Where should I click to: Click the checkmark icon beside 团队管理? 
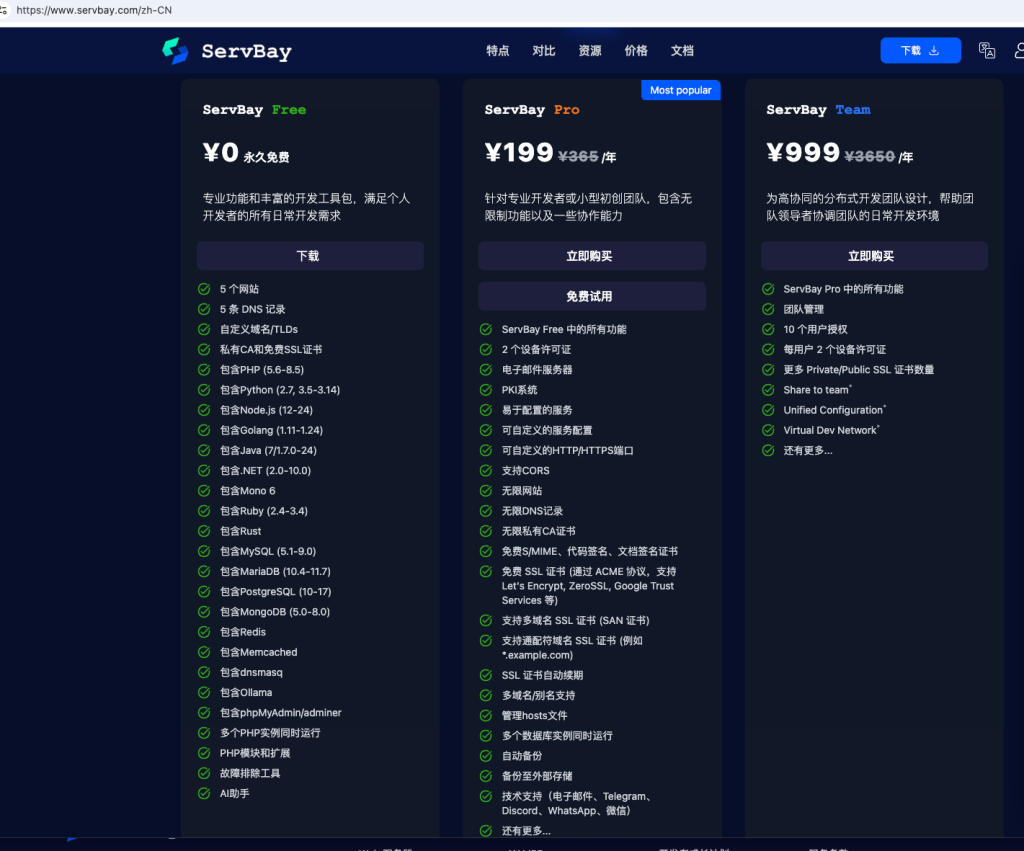(768, 309)
